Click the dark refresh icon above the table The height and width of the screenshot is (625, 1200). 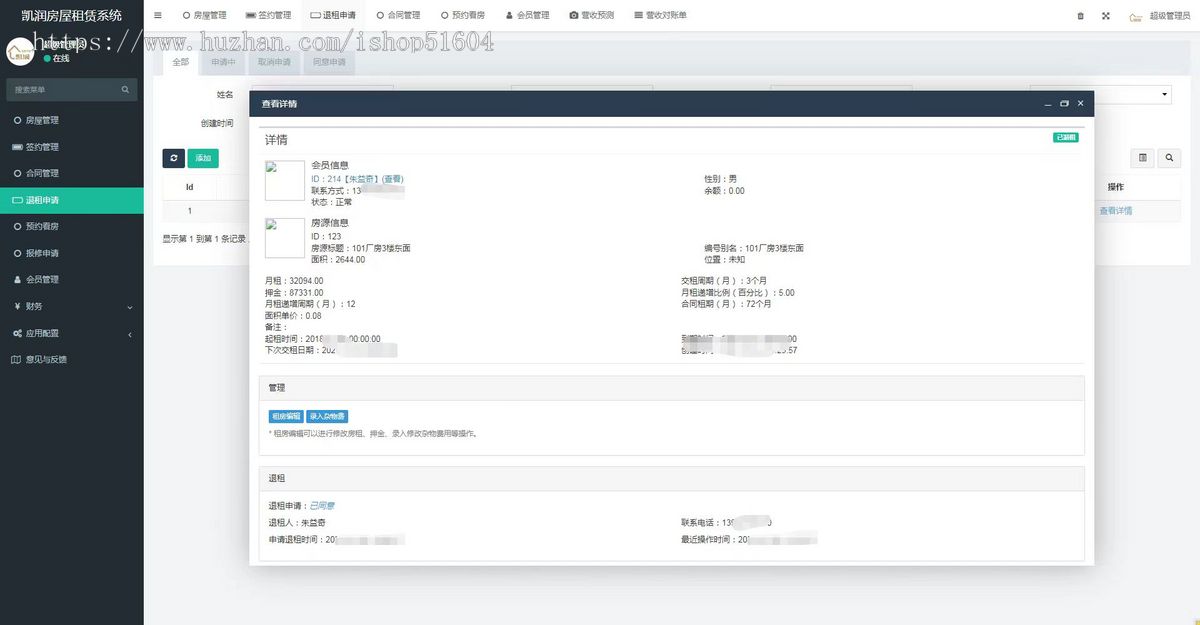(173, 158)
